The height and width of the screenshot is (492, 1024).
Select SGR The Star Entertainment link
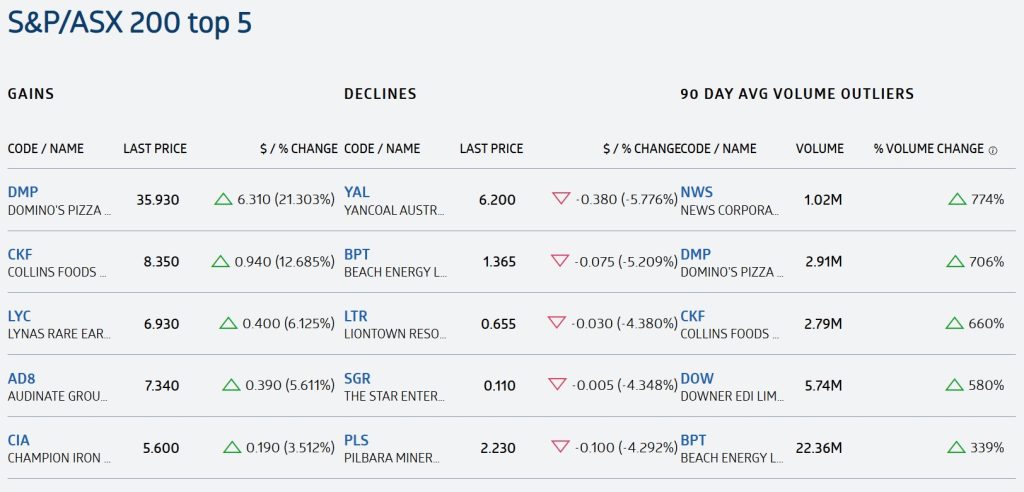pos(357,378)
